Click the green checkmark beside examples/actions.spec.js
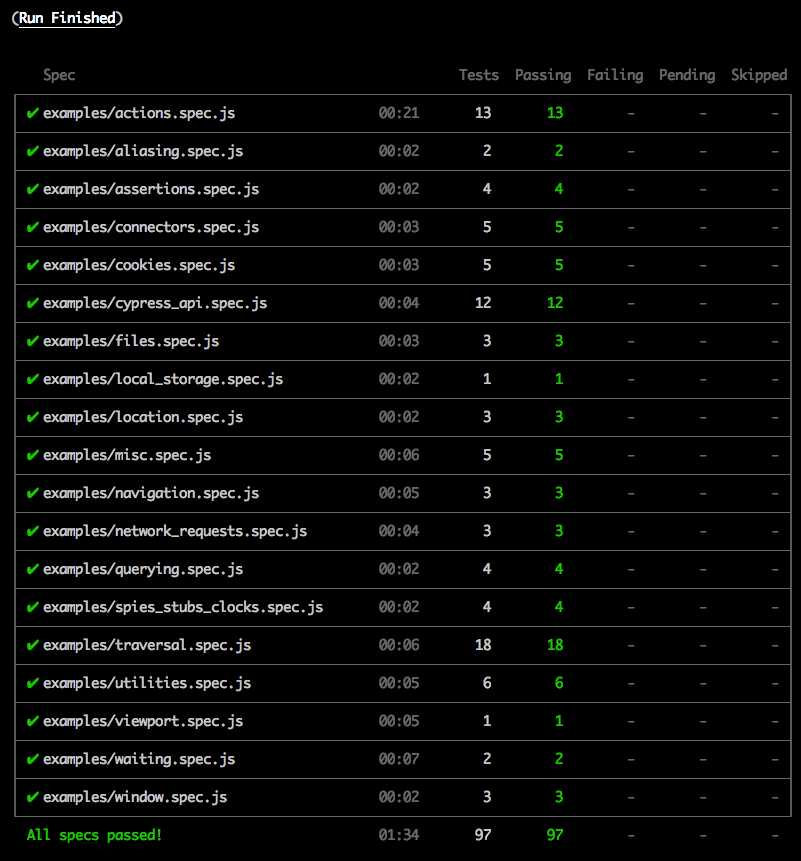801x861 pixels. [x=32, y=113]
